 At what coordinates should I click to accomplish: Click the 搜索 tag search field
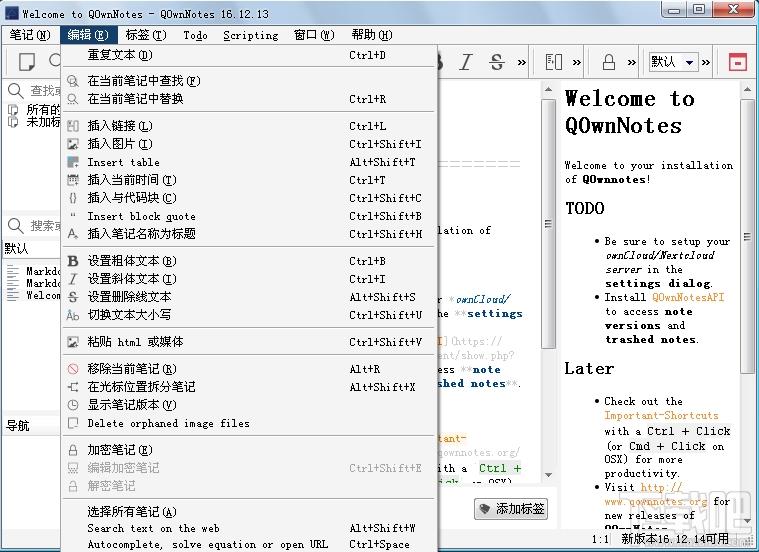(46, 226)
